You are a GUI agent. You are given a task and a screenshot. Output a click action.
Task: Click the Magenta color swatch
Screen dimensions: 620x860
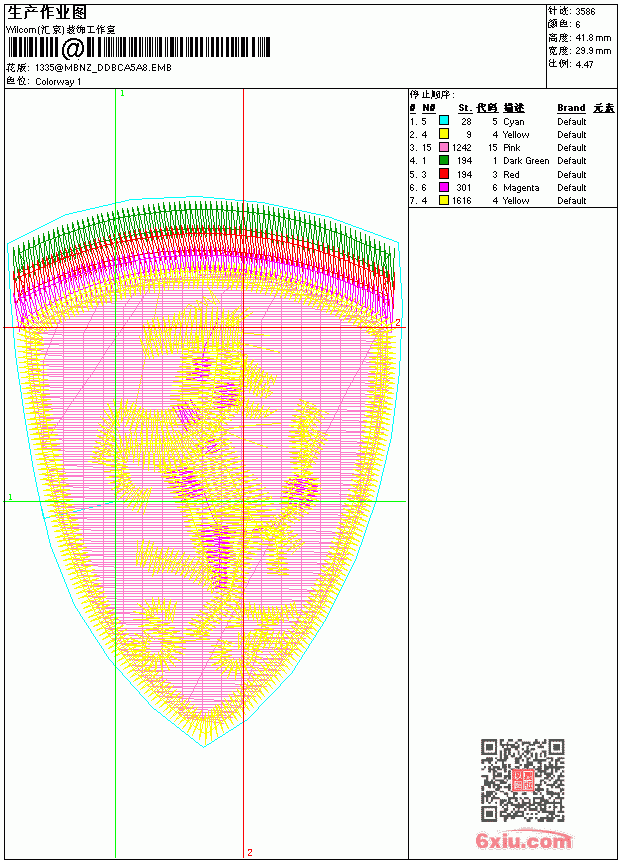444,187
